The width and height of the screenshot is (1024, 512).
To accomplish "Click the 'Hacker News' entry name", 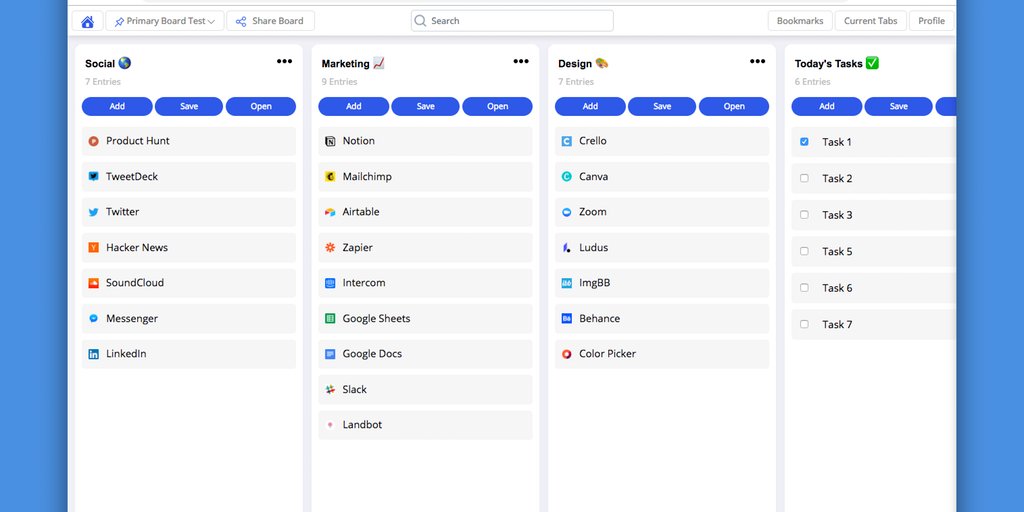I will pyautogui.click(x=137, y=248).
